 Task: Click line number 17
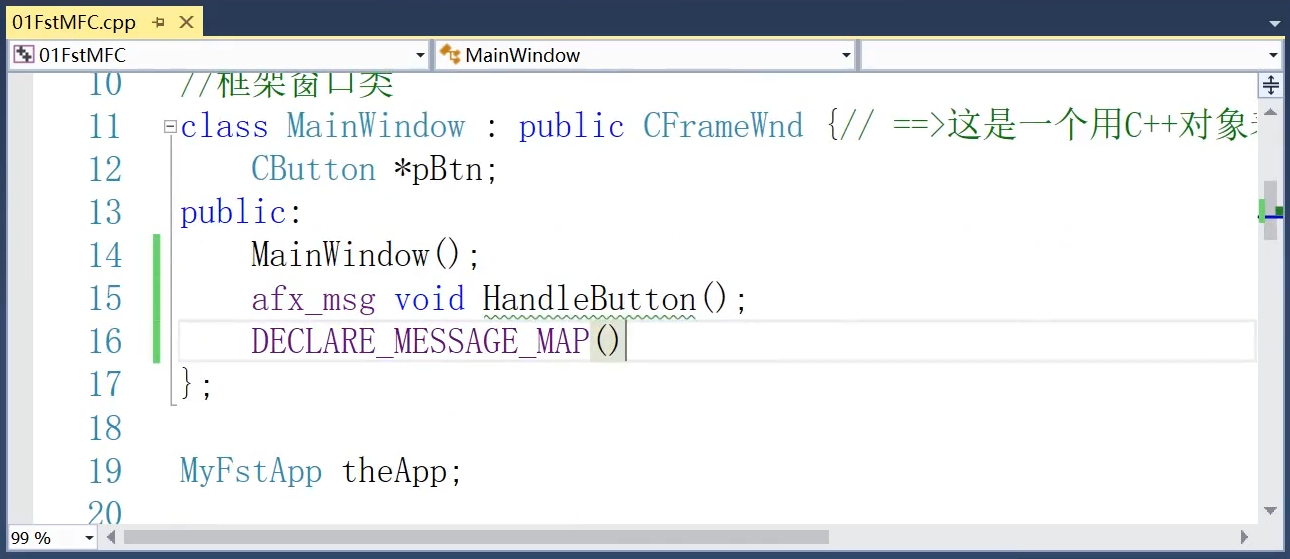(104, 384)
